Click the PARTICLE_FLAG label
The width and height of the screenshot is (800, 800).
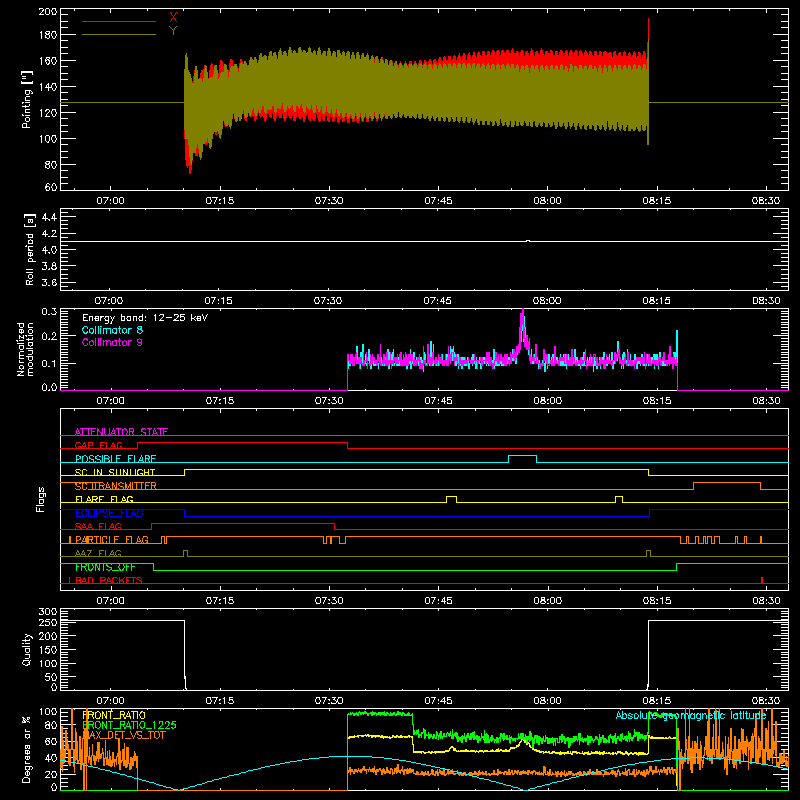(112, 540)
